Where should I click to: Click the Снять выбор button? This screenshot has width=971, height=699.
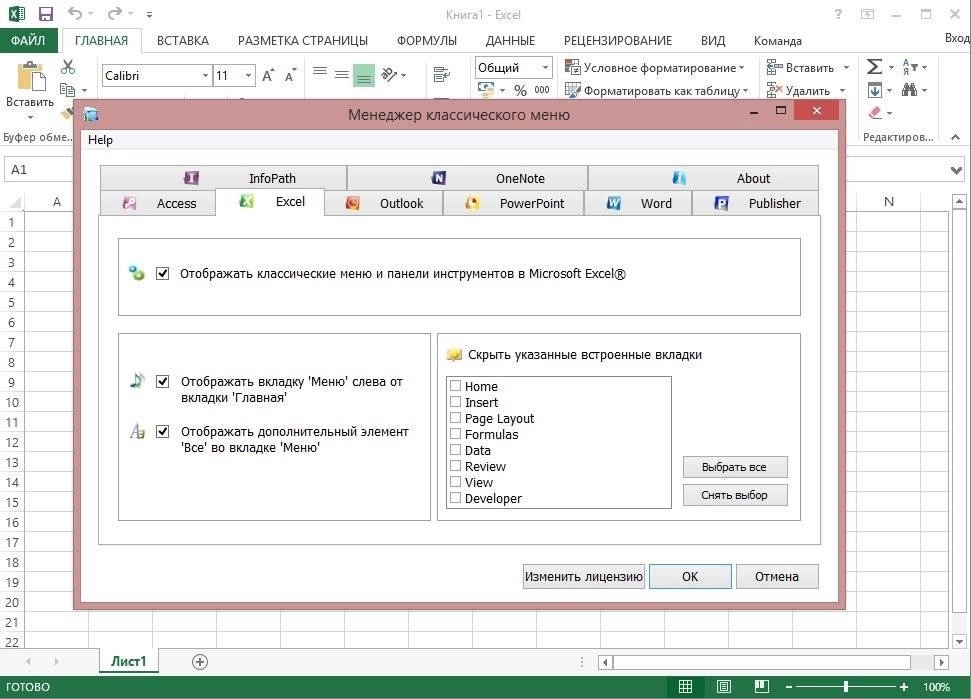click(x=734, y=495)
